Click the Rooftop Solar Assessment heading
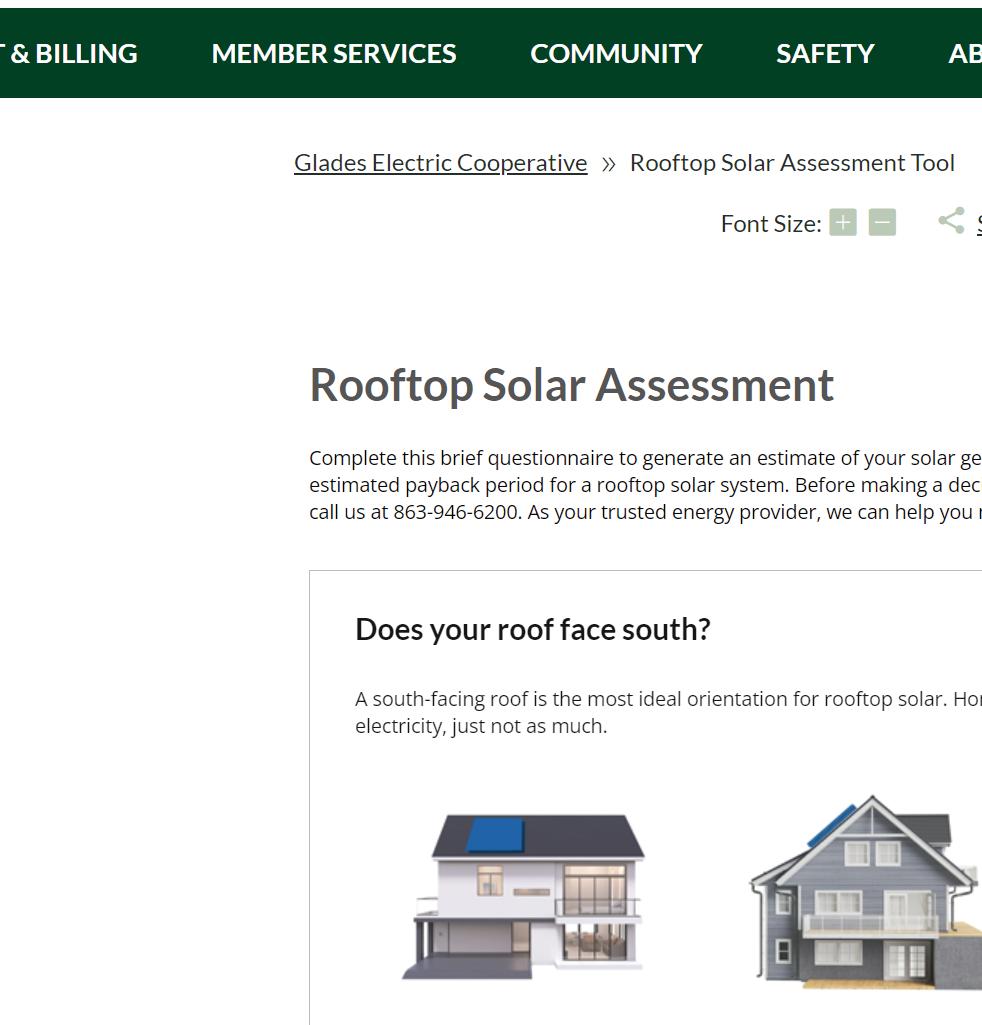Screen dimensions: 982x1025 point(572,386)
